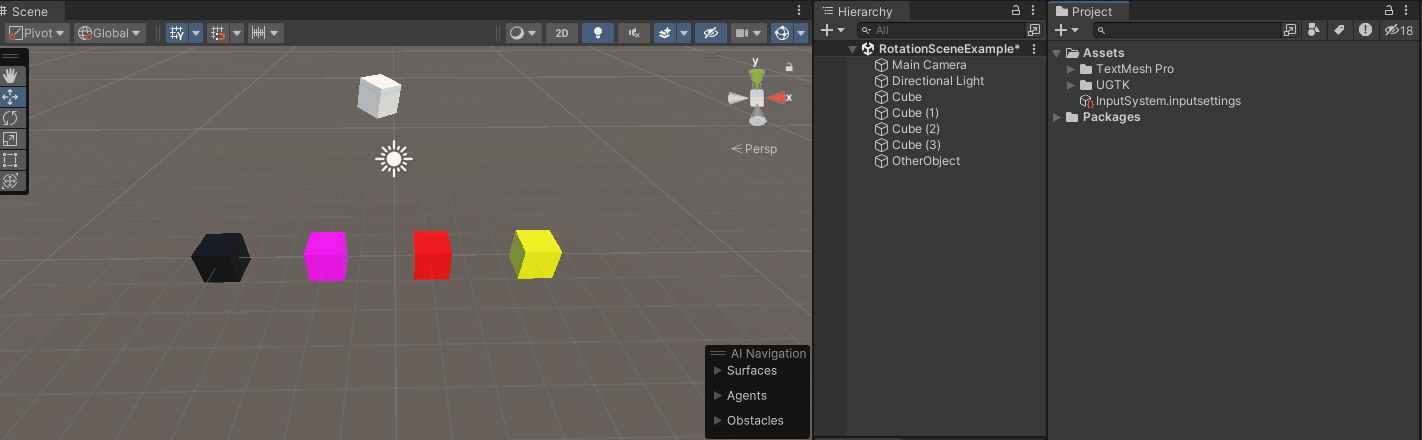Focus the Project search field
Image resolution: width=1422 pixels, height=440 pixels.
coord(1187,31)
